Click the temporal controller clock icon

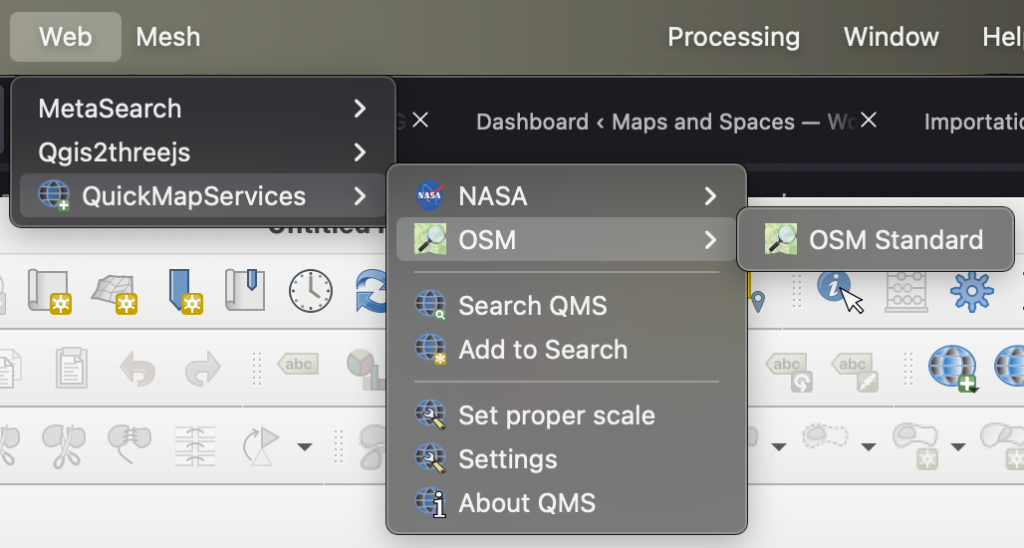pos(311,291)
